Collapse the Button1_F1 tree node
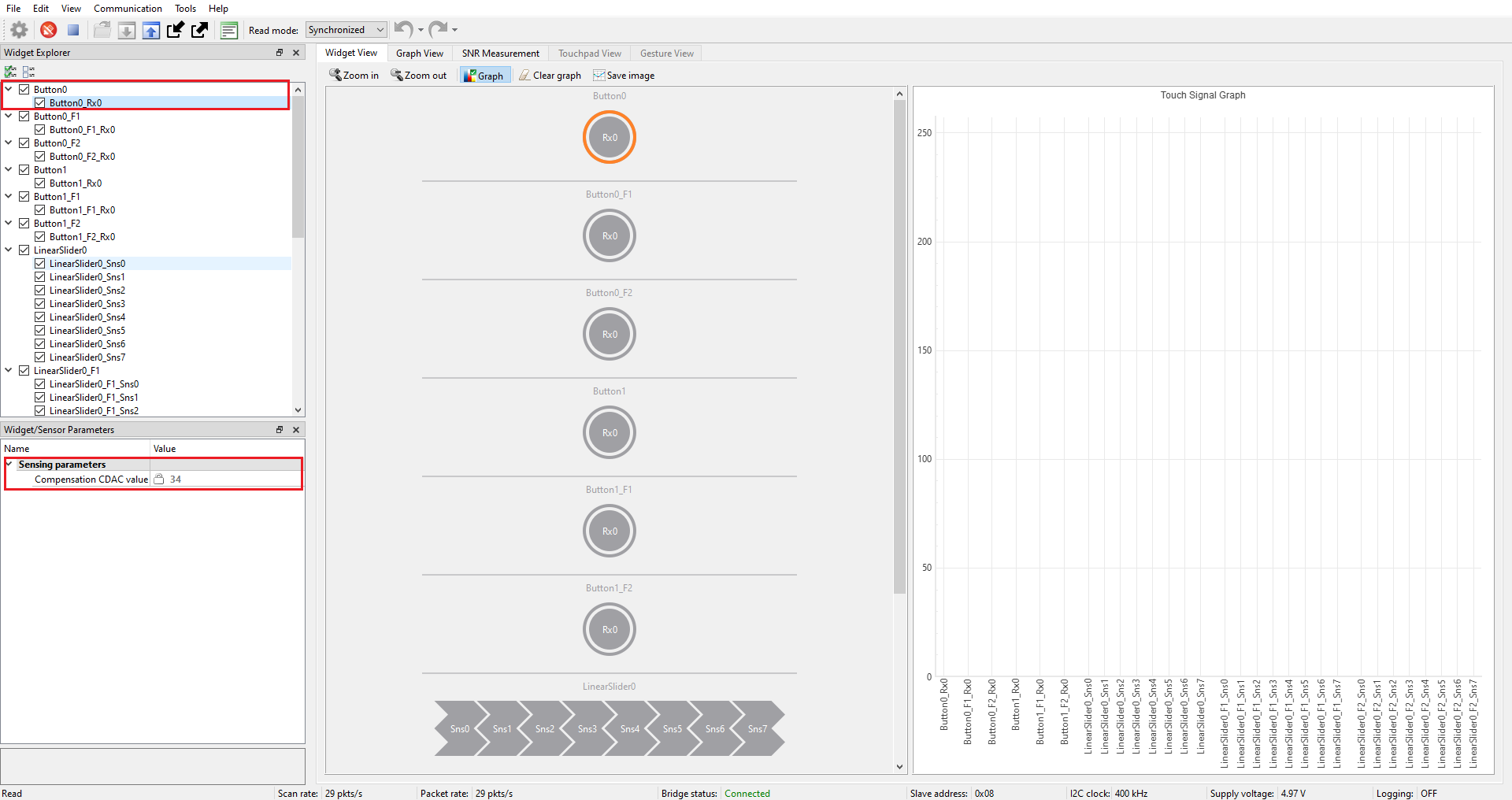 (9, 196)
